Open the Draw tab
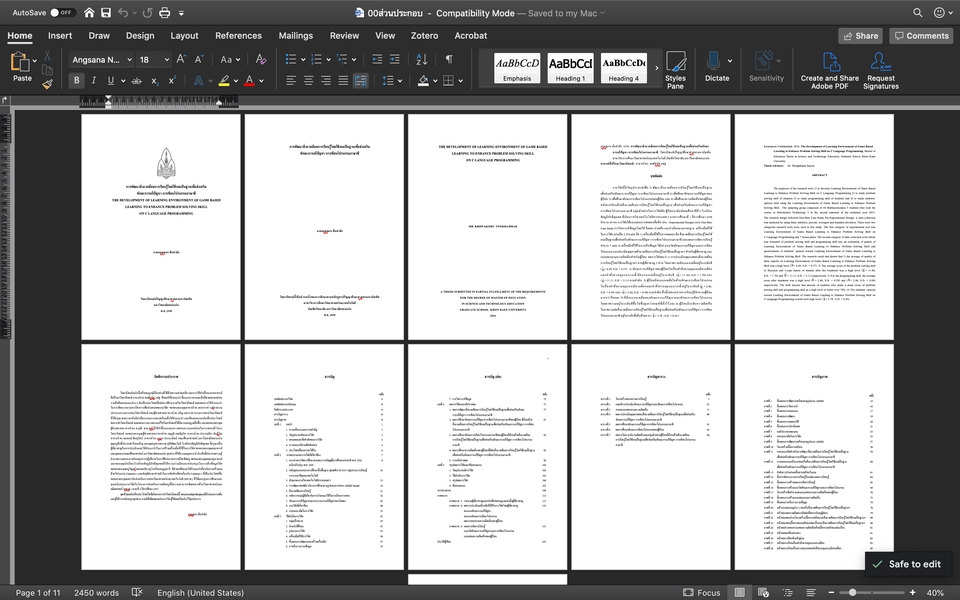This screenshot has width=960, height=600. point(99,36)
